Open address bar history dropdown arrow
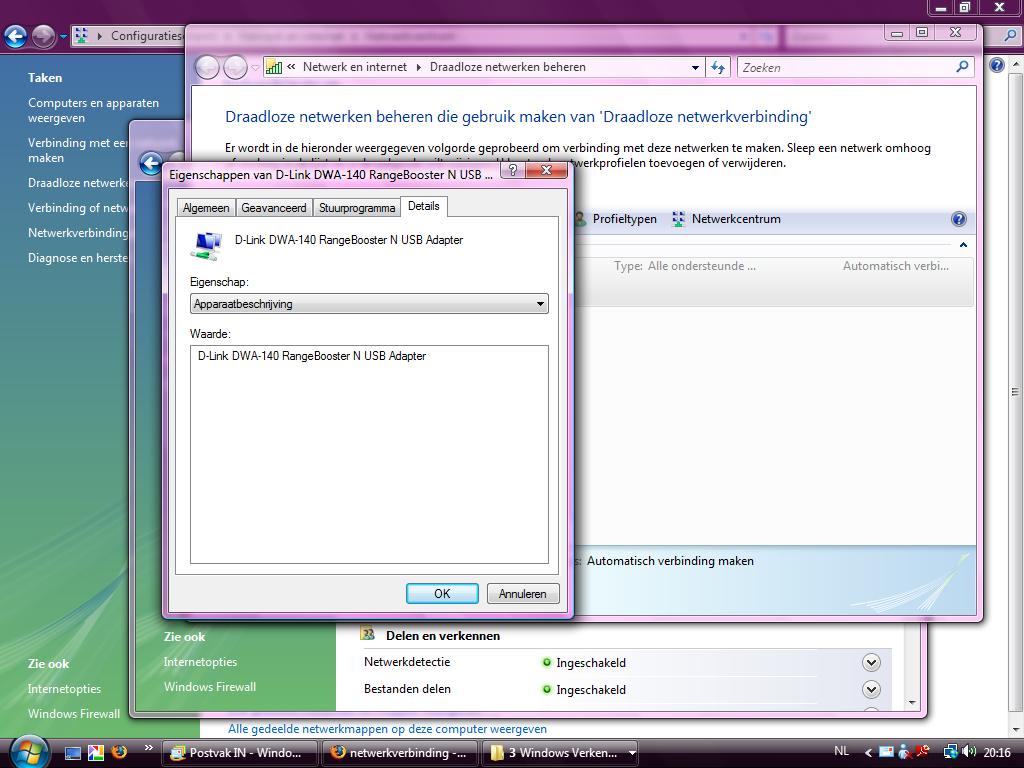This screenshot has width=1024, height=768. coord(696,67)
